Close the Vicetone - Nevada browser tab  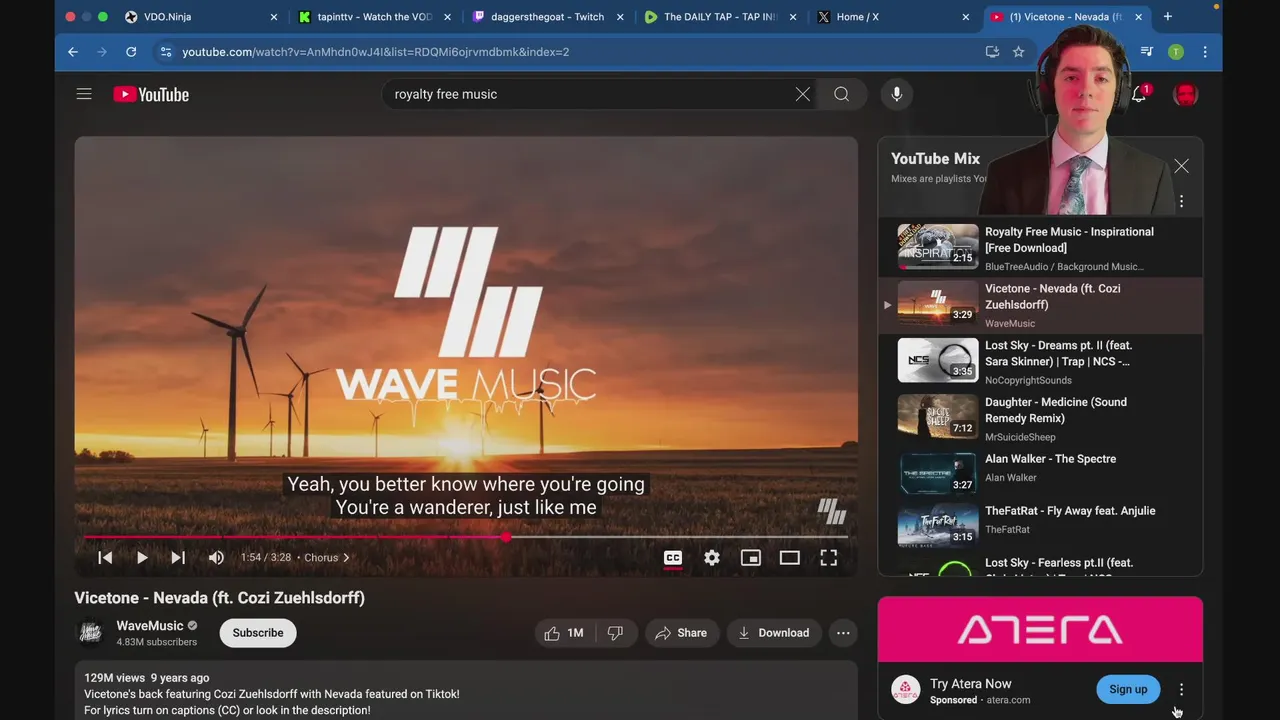click(1138, 17)
